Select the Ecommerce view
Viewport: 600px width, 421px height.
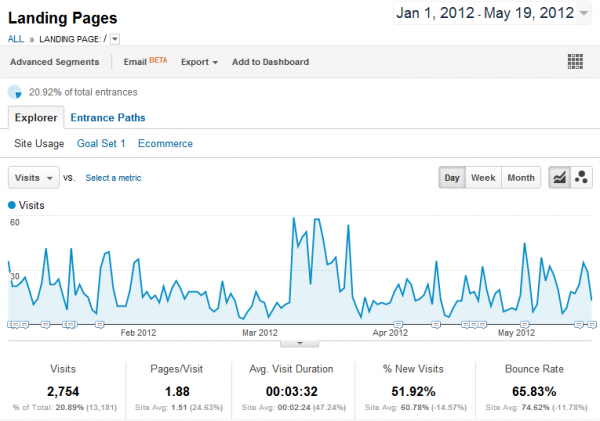tap(165, 144)
